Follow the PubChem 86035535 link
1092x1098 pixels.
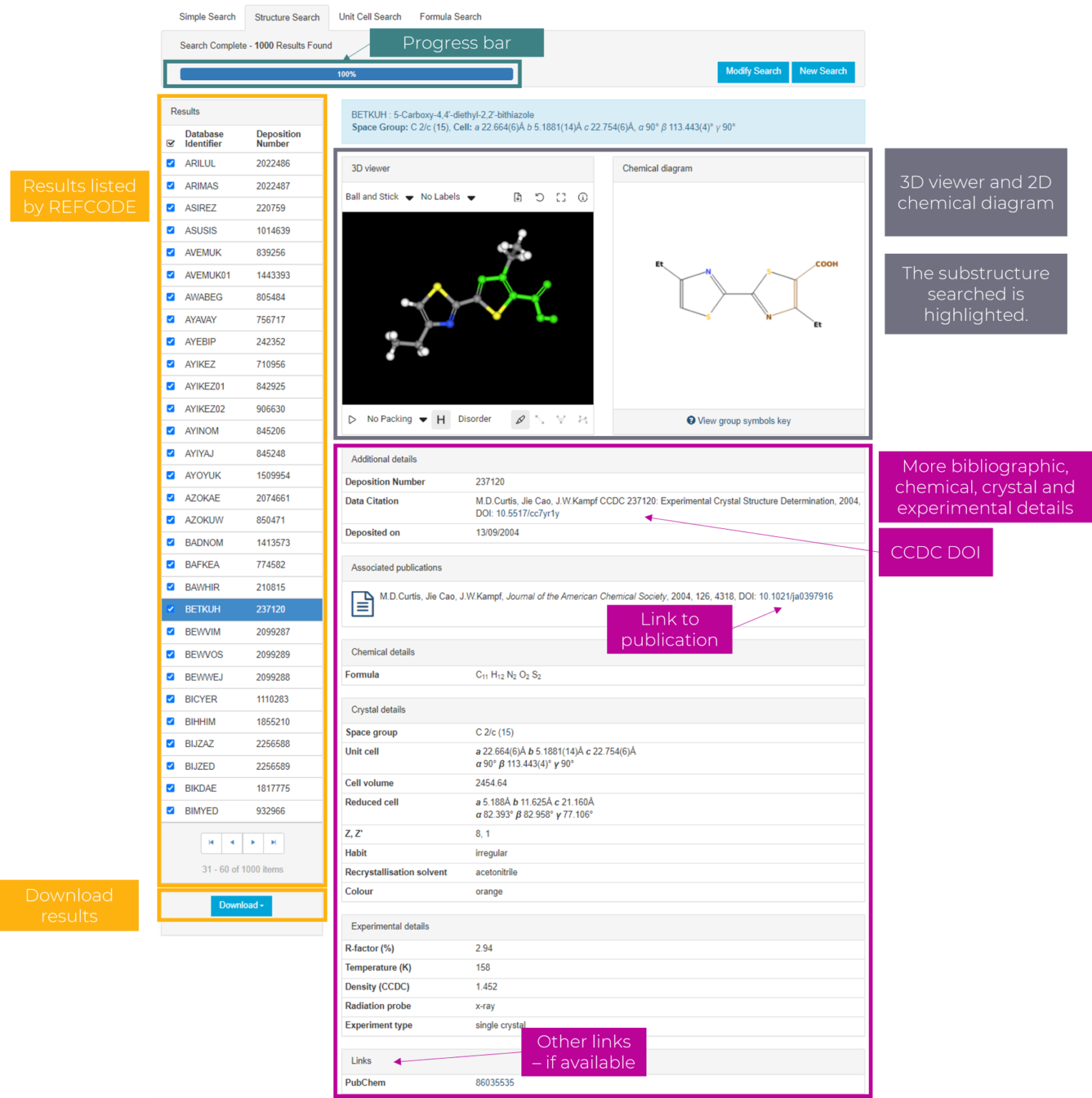[x=494, y=1083]
